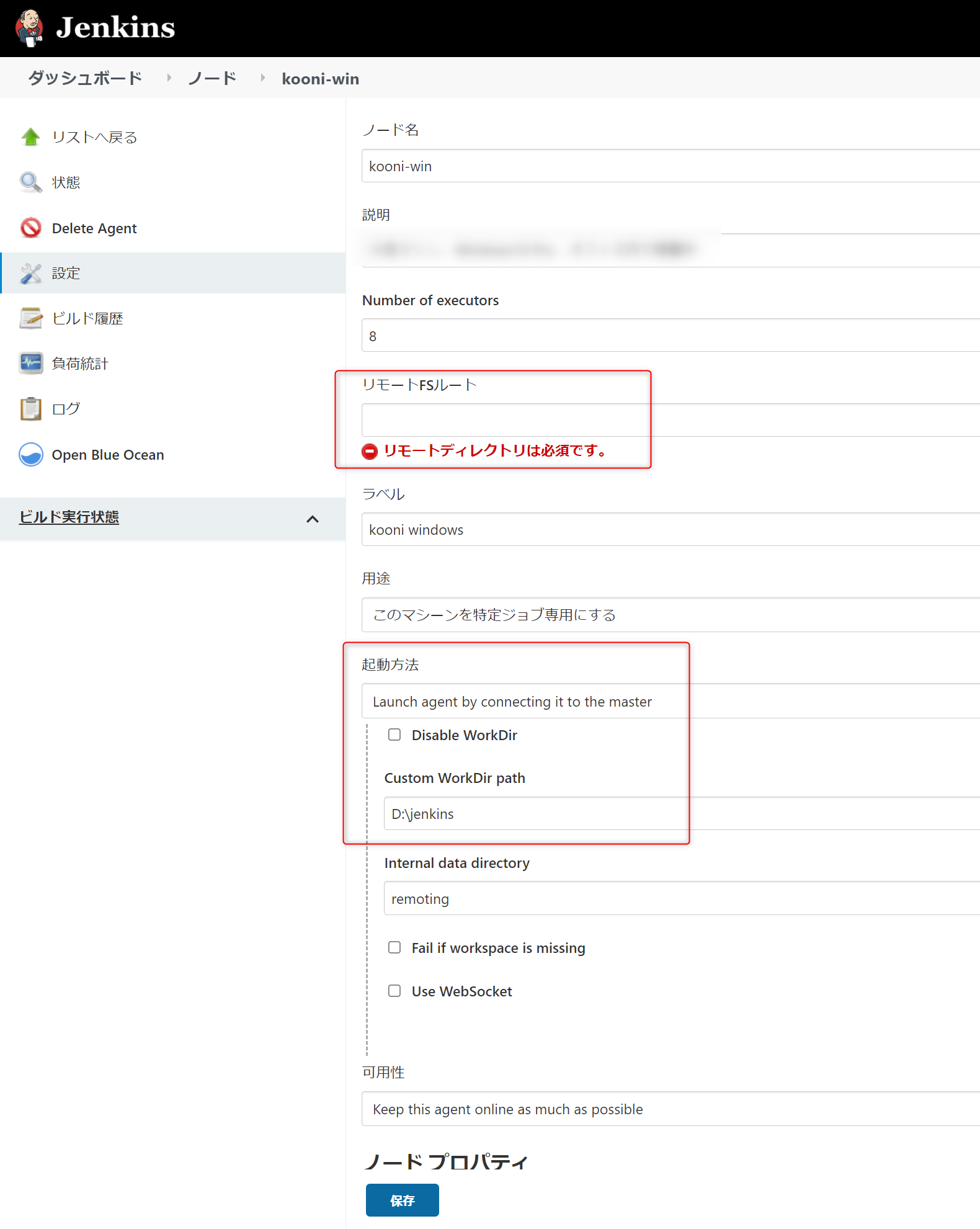980x1229 pixels.
Task: Click breadcrumb arrow after ノード
Action: point(263,78)
